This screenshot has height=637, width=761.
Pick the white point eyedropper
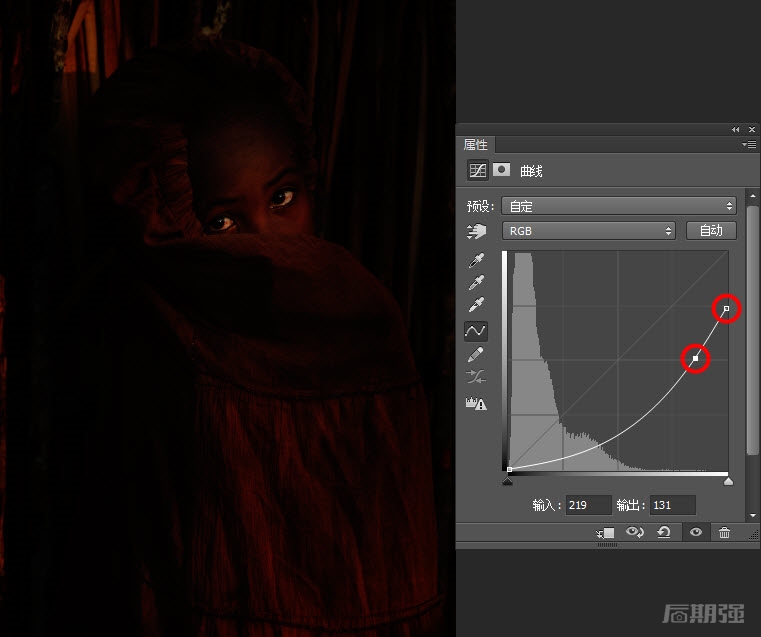[x=476, y=305]
